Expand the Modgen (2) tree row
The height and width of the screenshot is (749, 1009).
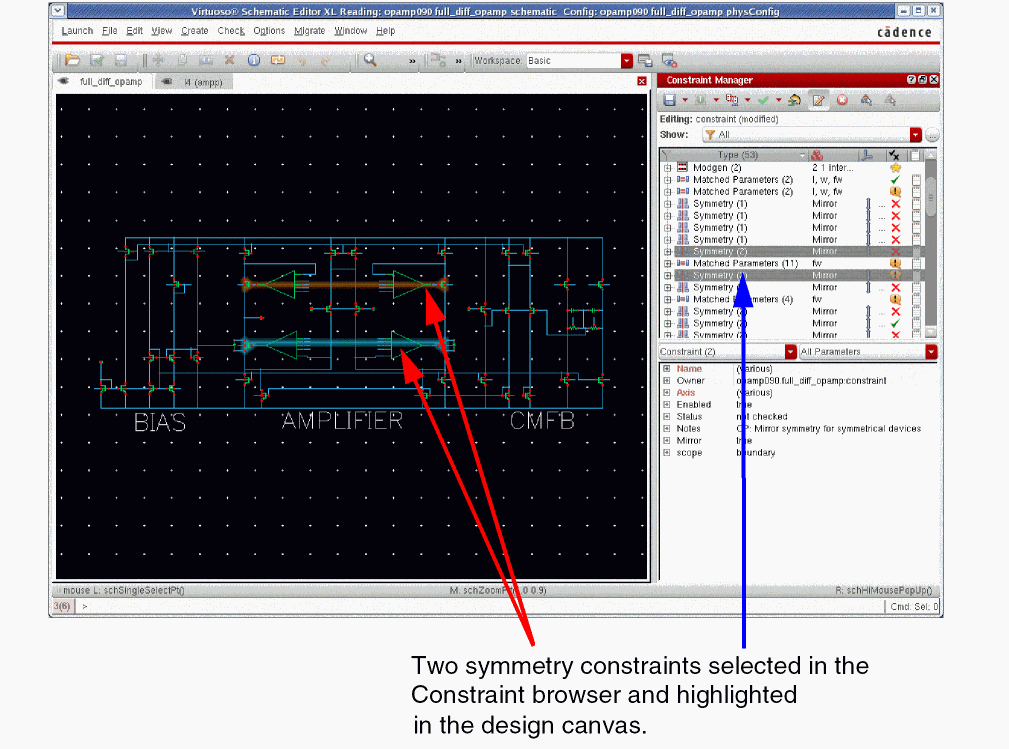(x=668, y=168)
